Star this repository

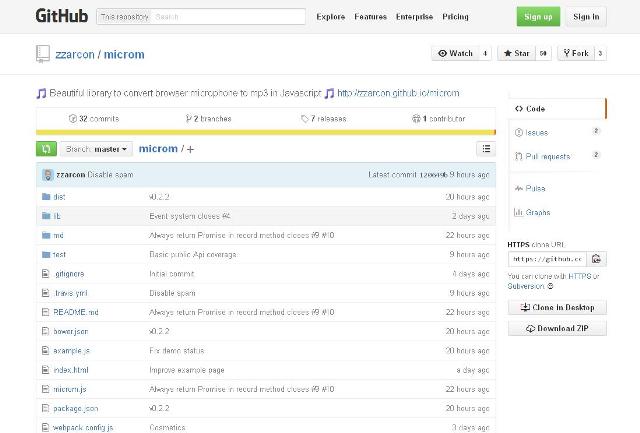tap(516, 53)
